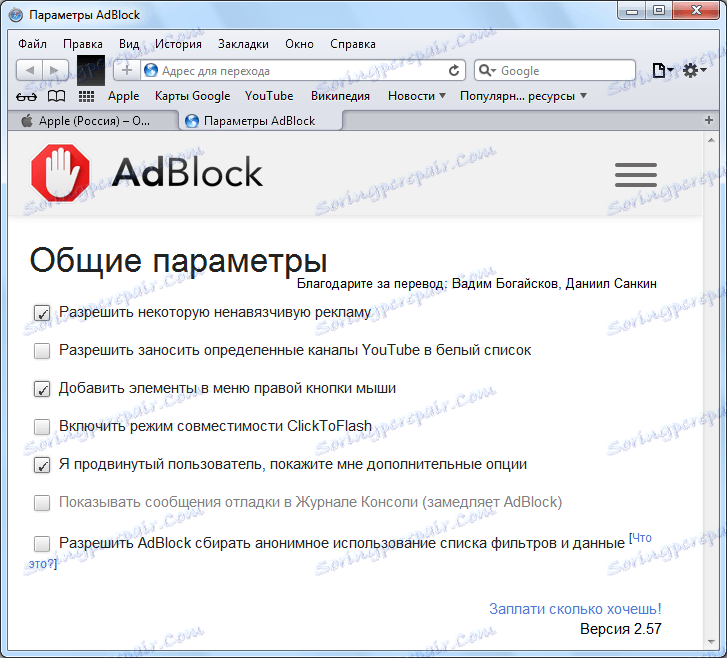This screenshot has width=727, height=658.
Task: Go back with the left arrow button
Action: [30, 70]
